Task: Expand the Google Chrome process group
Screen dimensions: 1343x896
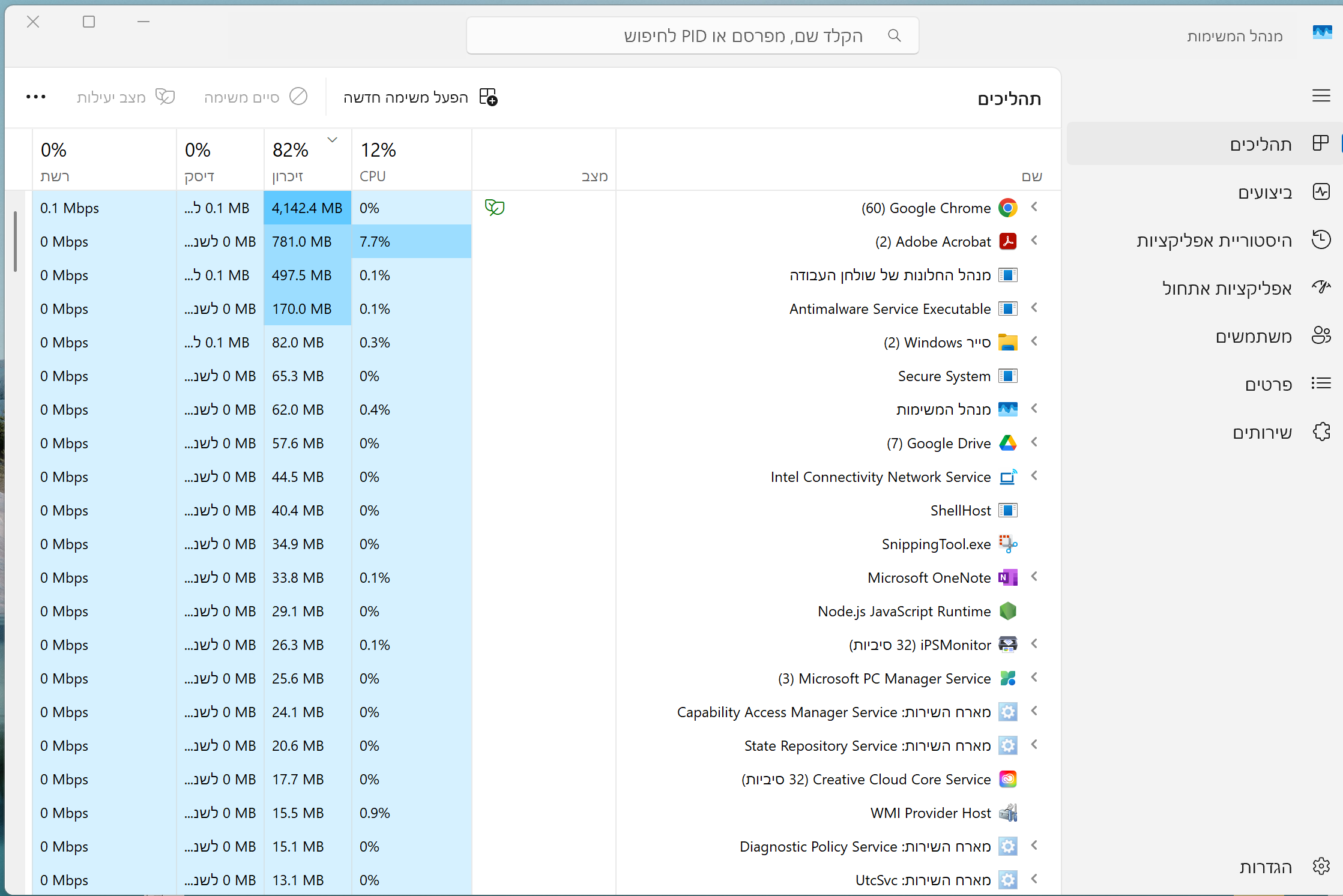Action: coord(1034,207)
